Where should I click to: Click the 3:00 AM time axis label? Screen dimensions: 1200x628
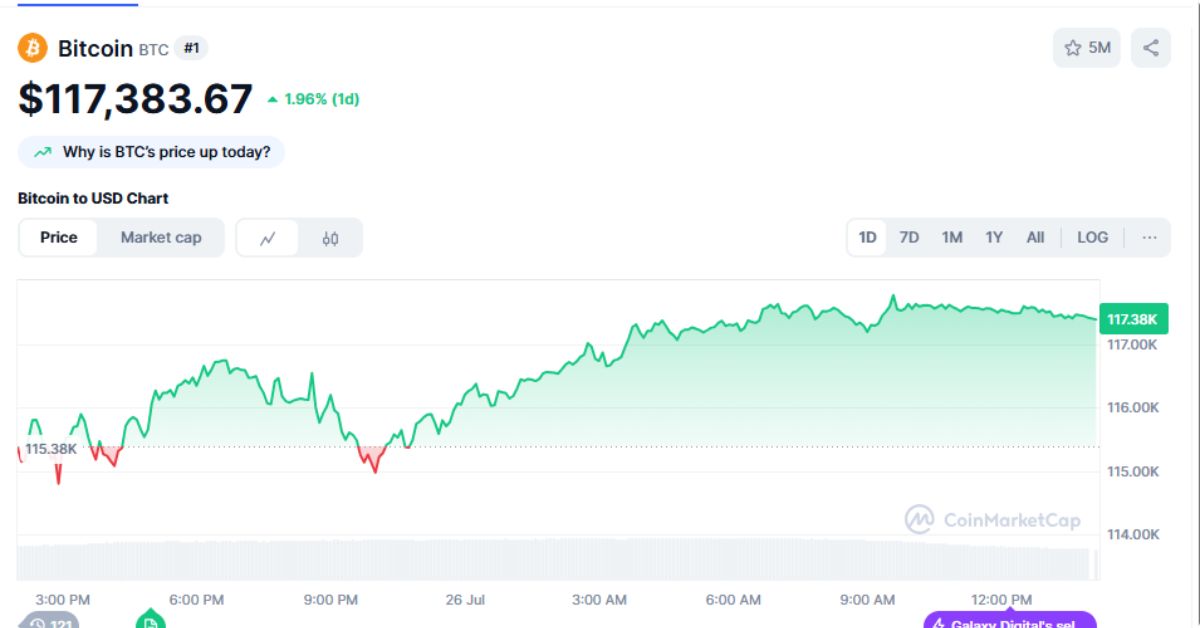(x=599, y=599)
